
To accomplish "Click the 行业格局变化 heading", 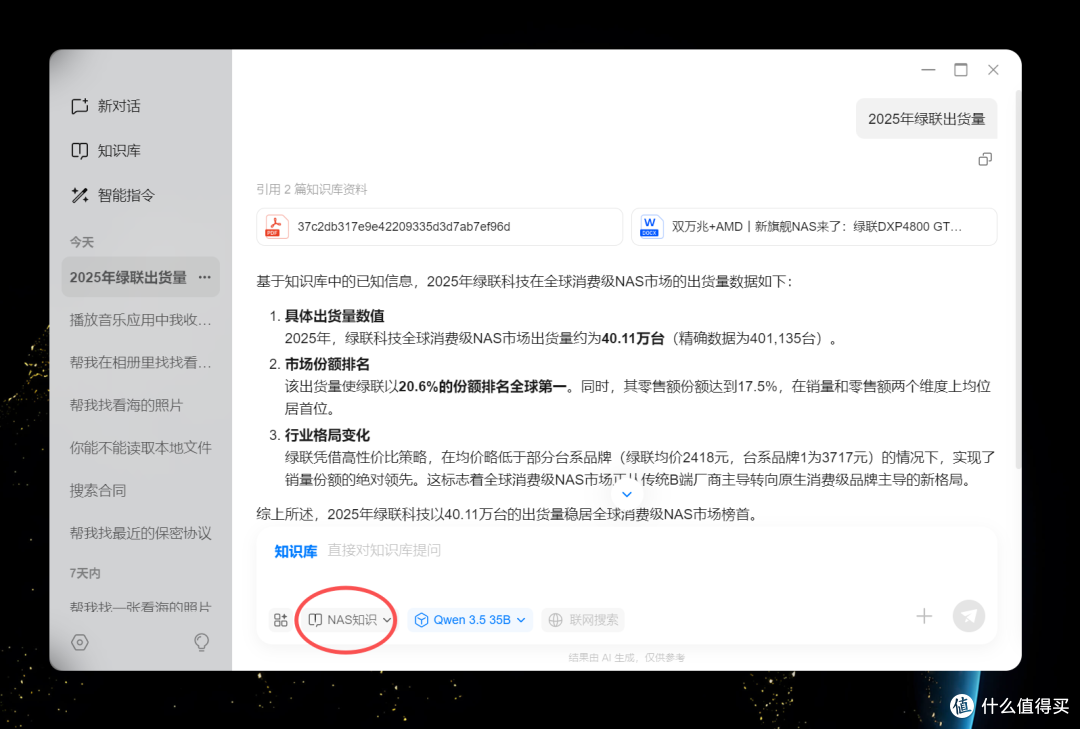I will tap(327, 435).
